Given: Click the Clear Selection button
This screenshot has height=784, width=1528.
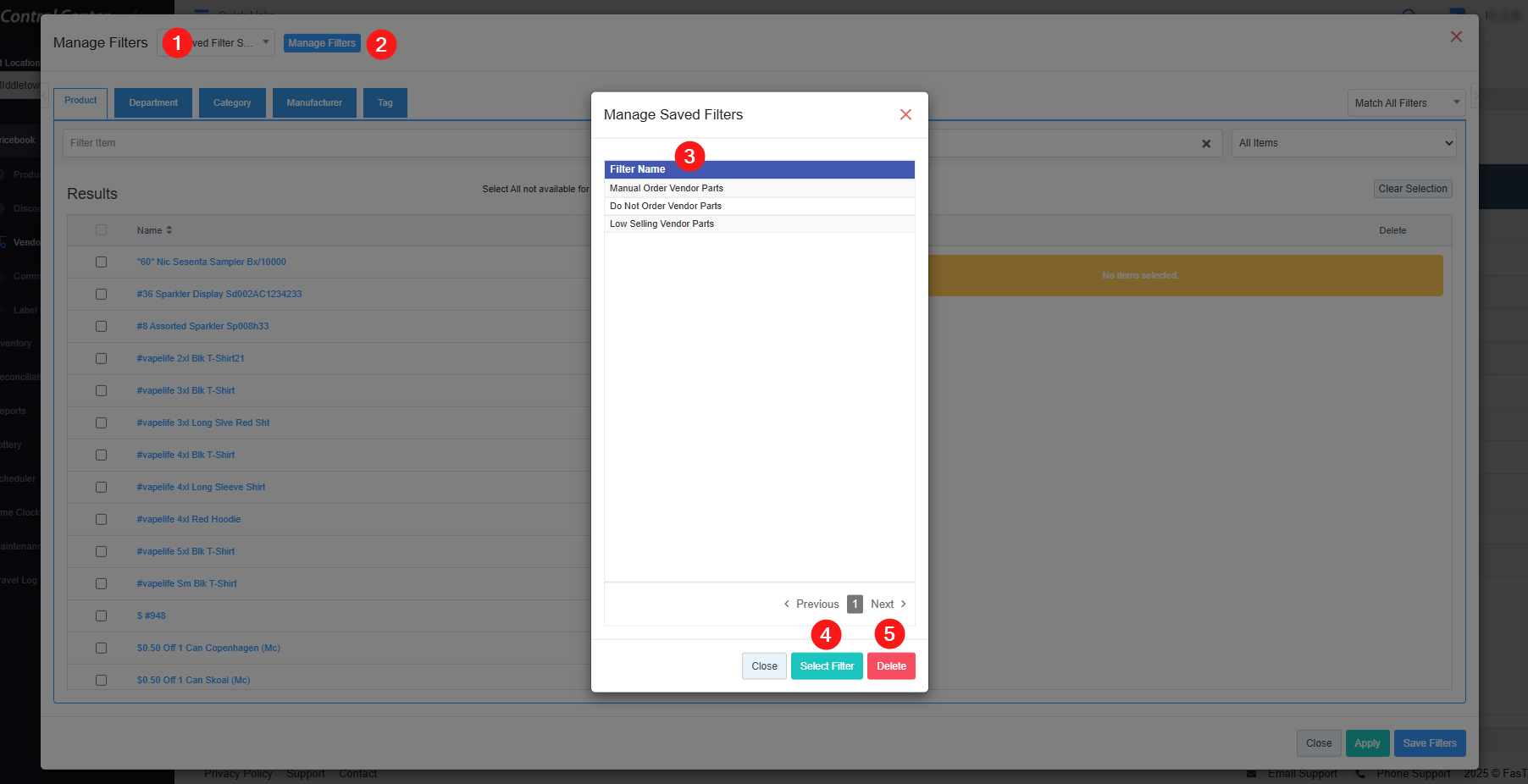Looking at the screenshot, I should [x=1413, y=189].
